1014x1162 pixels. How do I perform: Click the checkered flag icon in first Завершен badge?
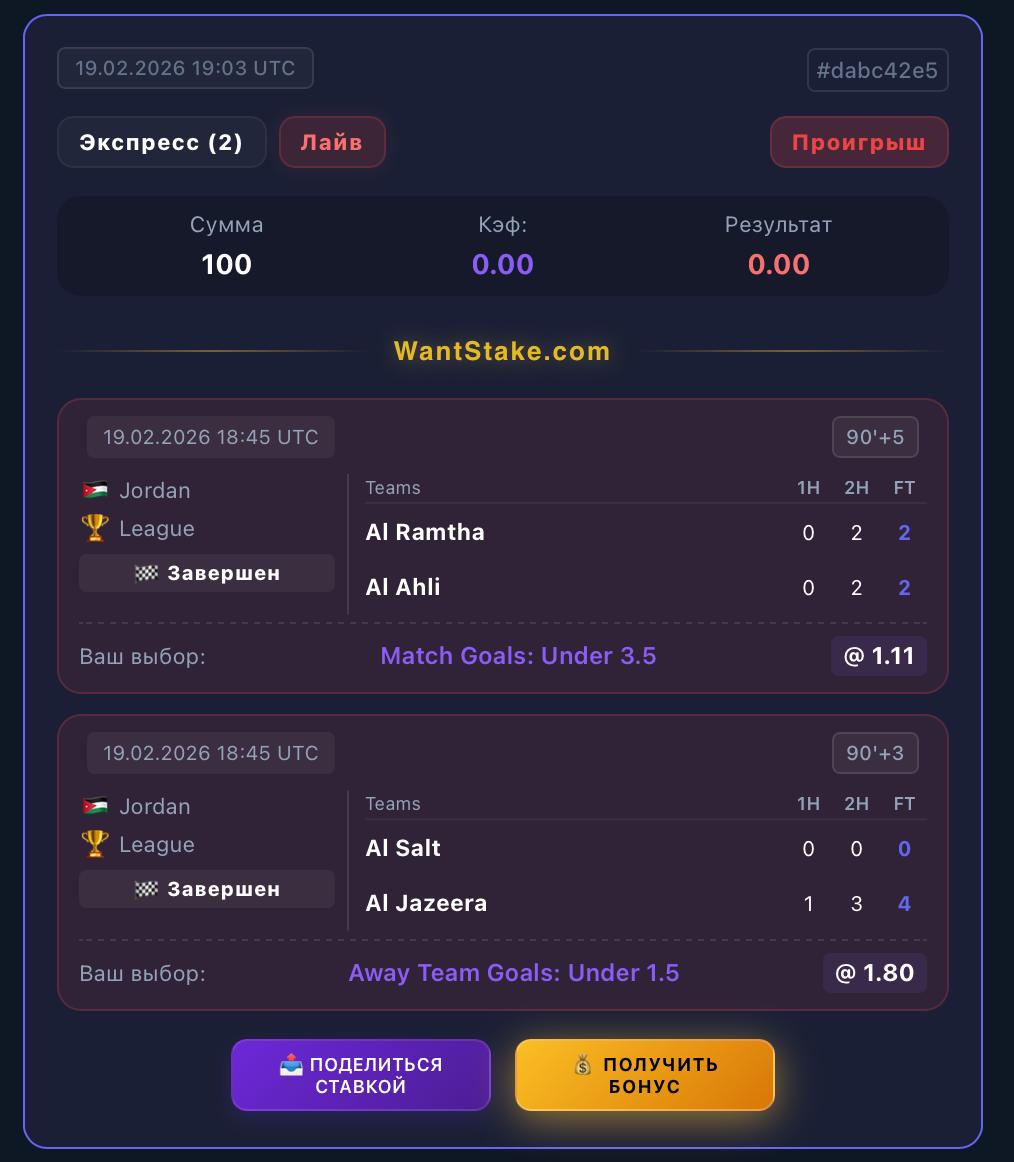pyautogui.click(x=146, y=574)
